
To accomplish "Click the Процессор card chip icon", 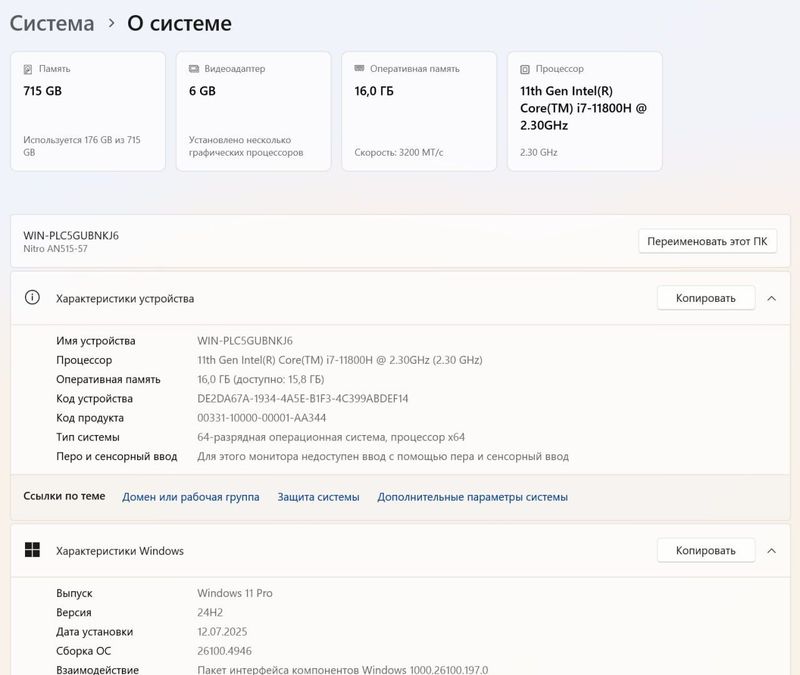I will tap(524, 69).
